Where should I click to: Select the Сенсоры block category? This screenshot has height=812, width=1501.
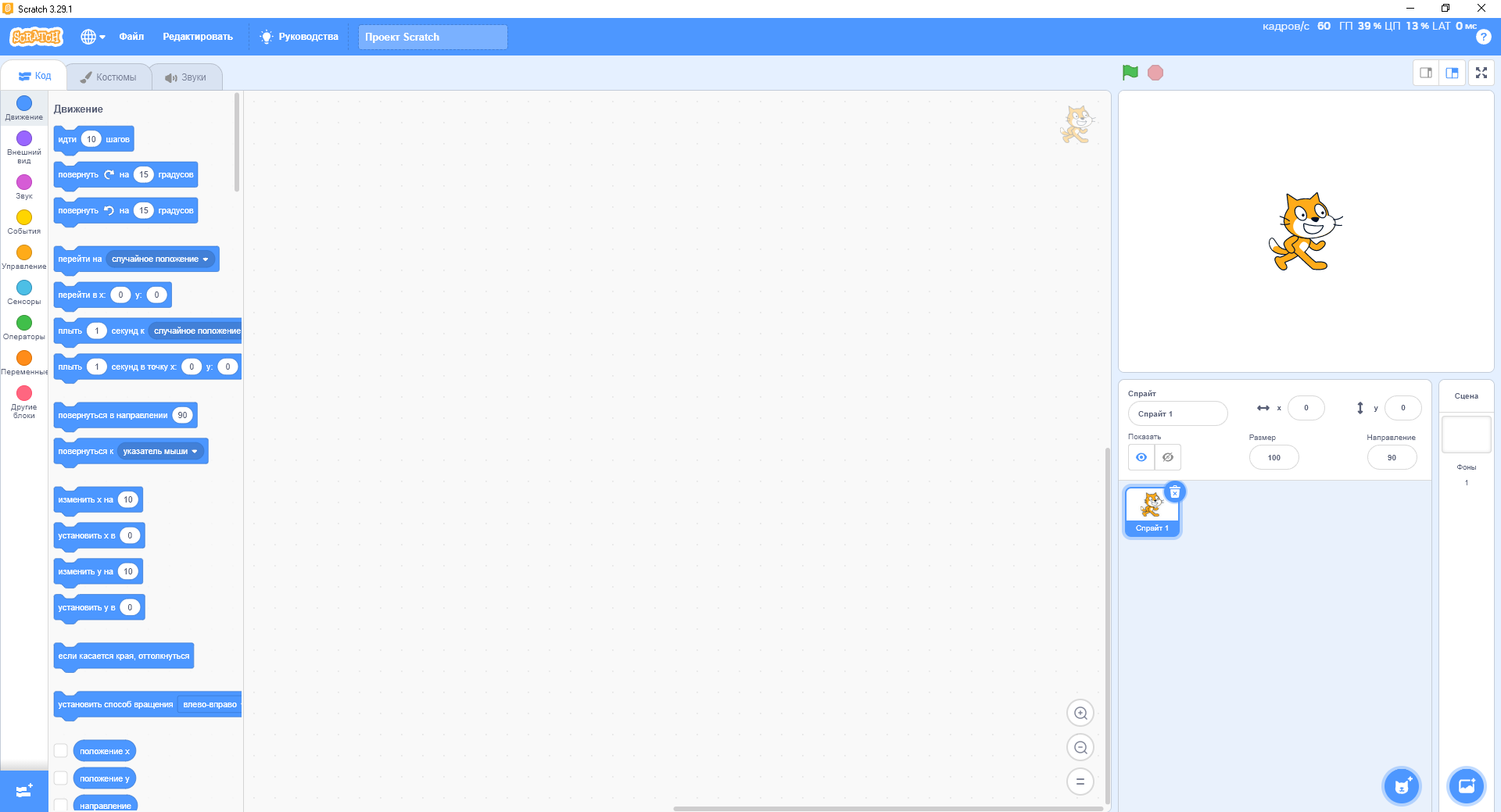coord(24,292)
